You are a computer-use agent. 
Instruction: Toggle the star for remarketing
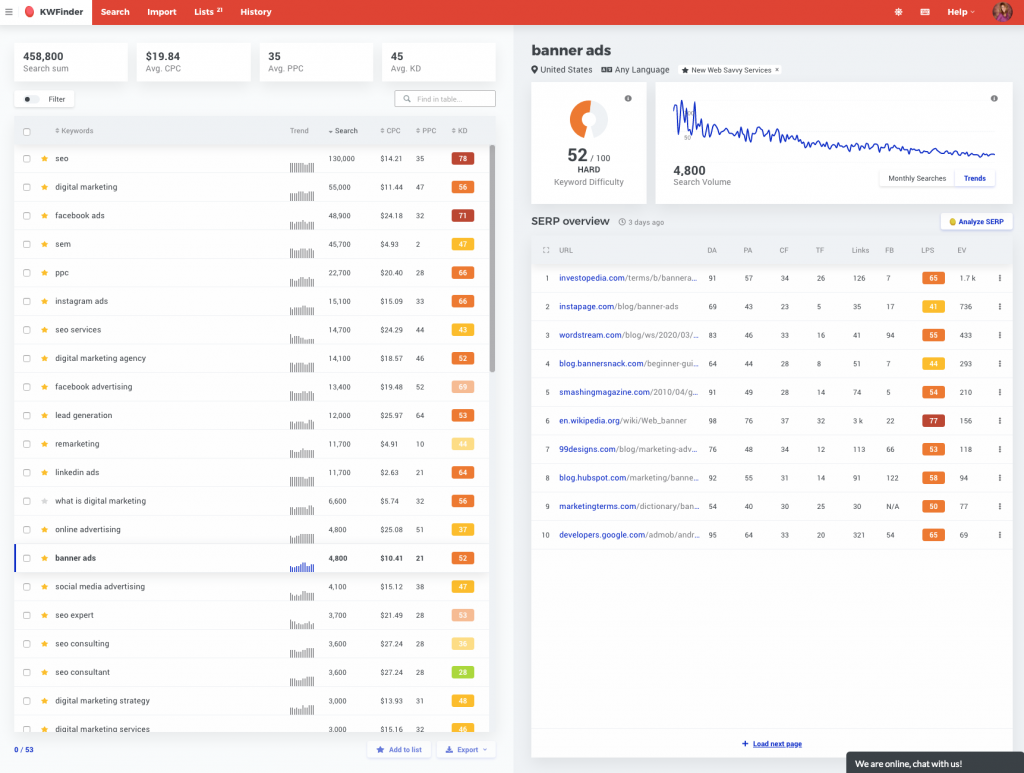tap(44, 444)
